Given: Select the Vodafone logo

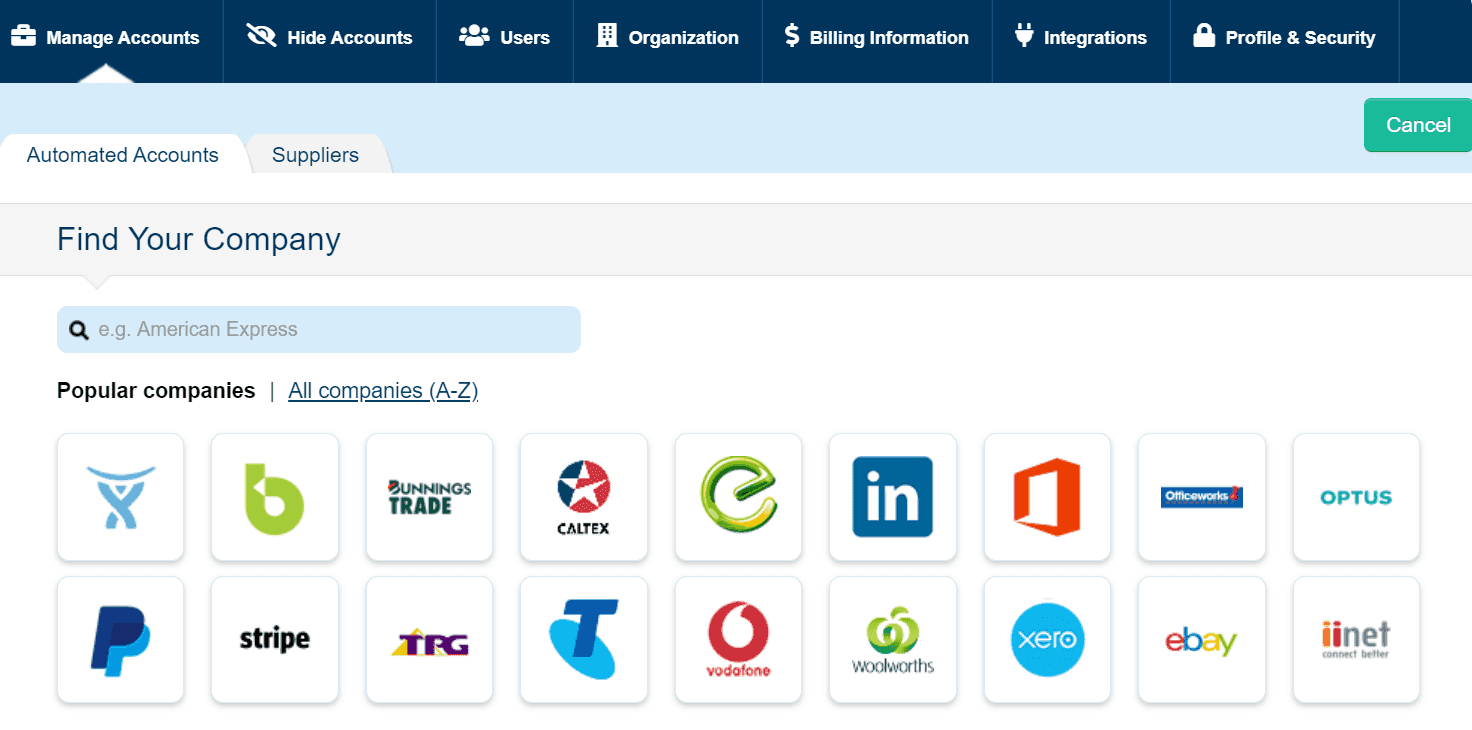Looking at the screenshot, I should click(738, 640).
